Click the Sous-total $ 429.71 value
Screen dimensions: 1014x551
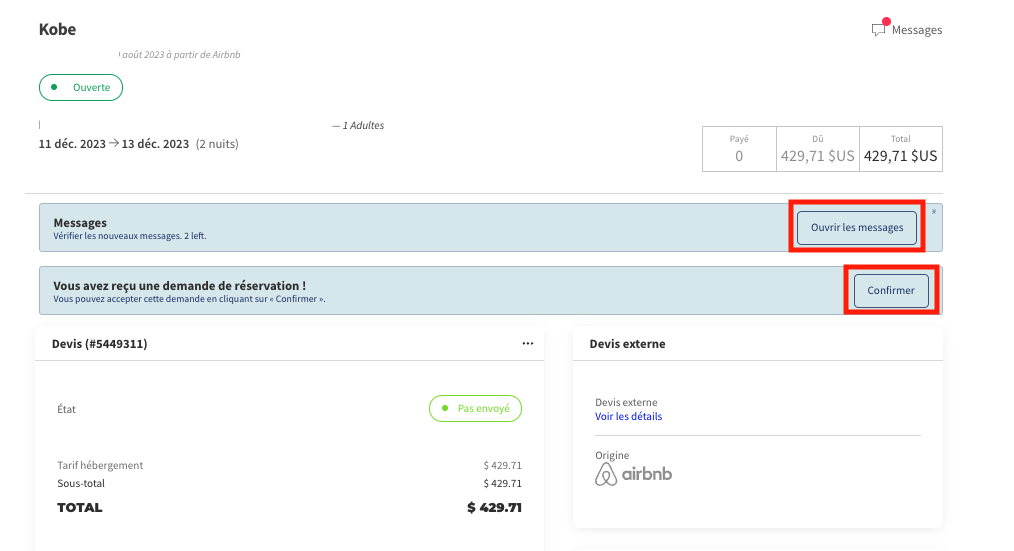[502, 483]
